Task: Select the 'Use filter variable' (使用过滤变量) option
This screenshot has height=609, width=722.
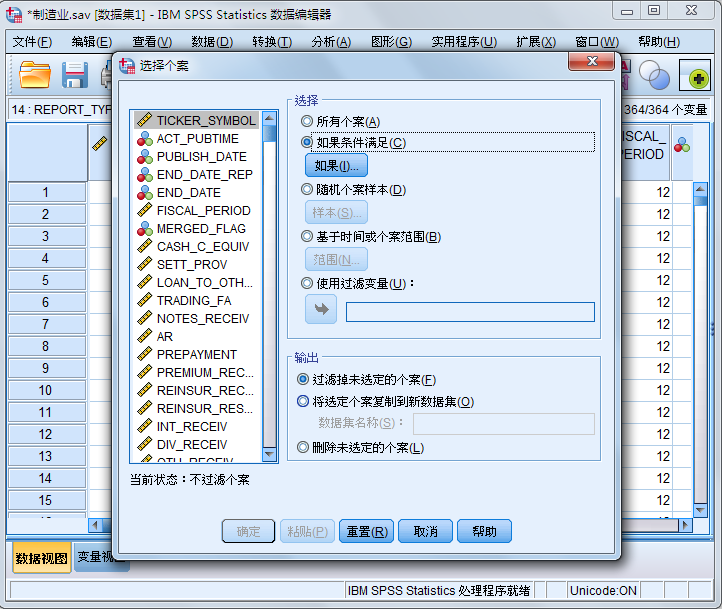Action: coord(357,284)
